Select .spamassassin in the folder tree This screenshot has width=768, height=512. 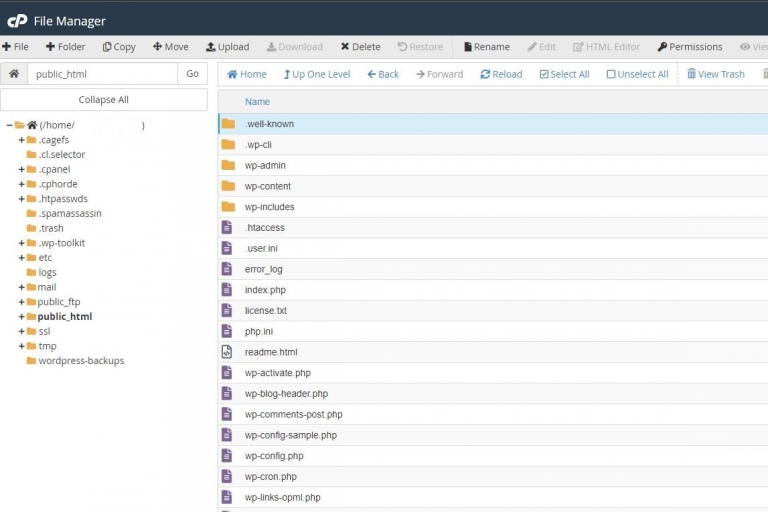click(70, 214)
